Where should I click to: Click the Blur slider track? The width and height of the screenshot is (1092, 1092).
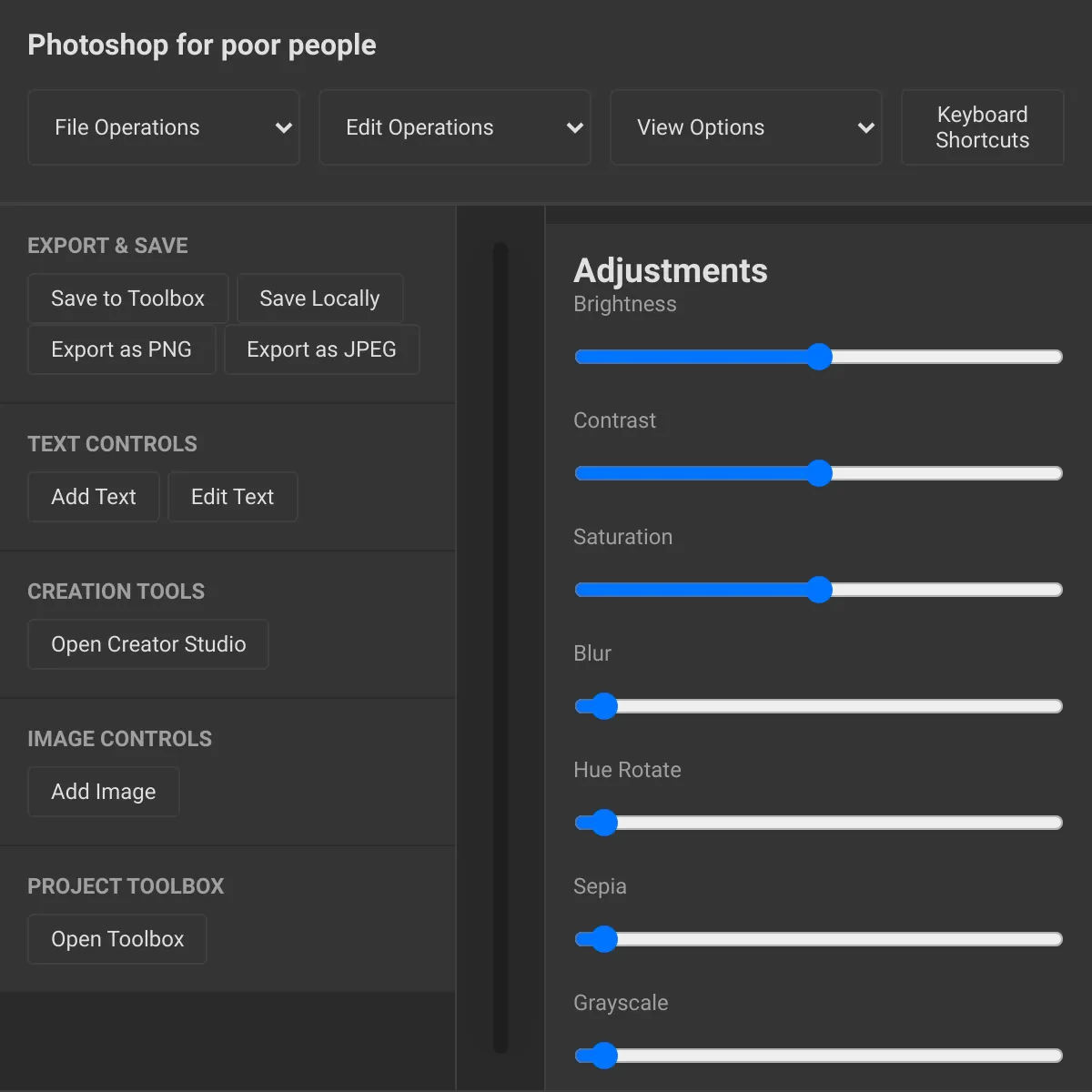click(819, 706)
